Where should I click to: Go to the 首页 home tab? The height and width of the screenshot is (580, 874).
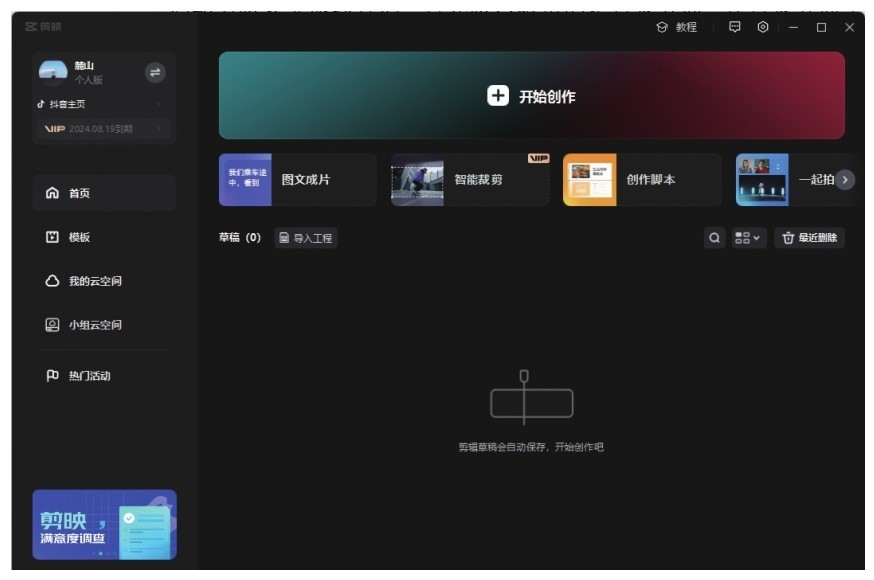[104, 193]
